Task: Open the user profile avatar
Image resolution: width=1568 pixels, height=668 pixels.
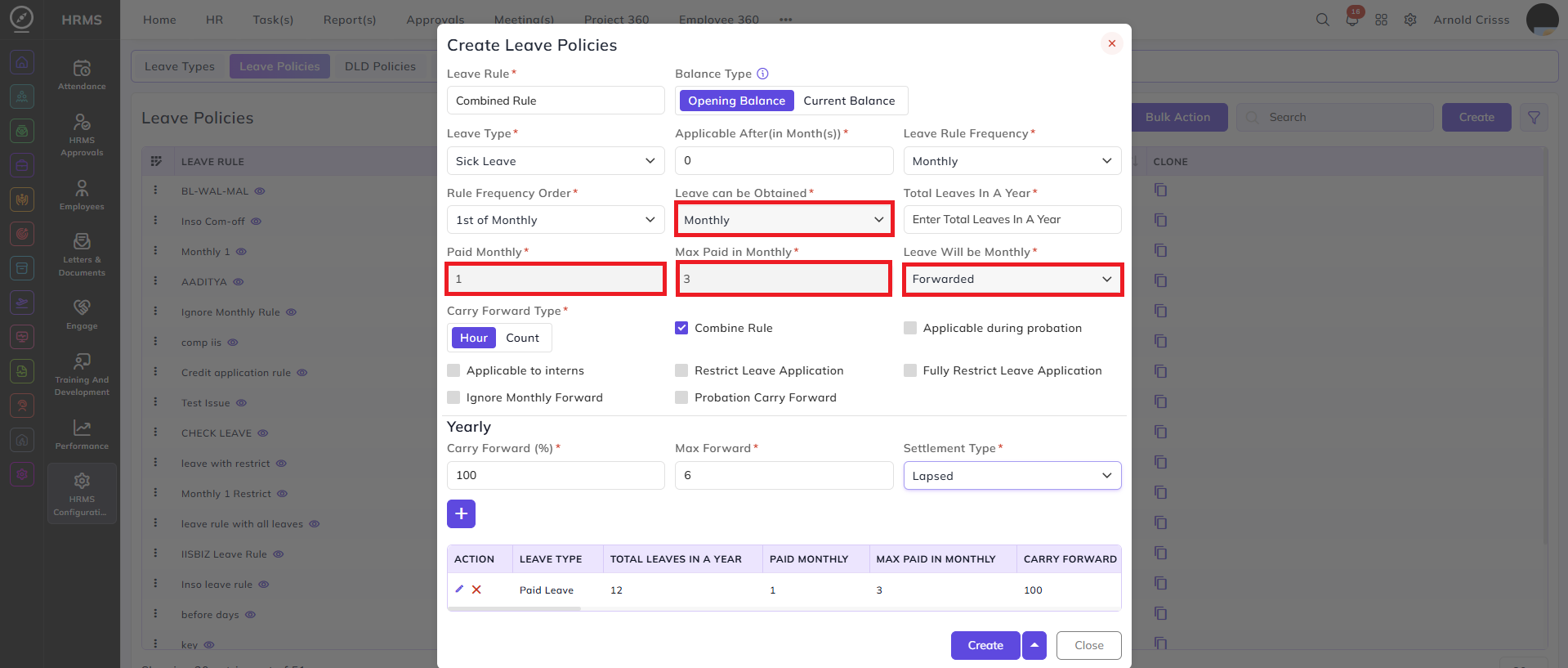Action: pos(1542,20)
